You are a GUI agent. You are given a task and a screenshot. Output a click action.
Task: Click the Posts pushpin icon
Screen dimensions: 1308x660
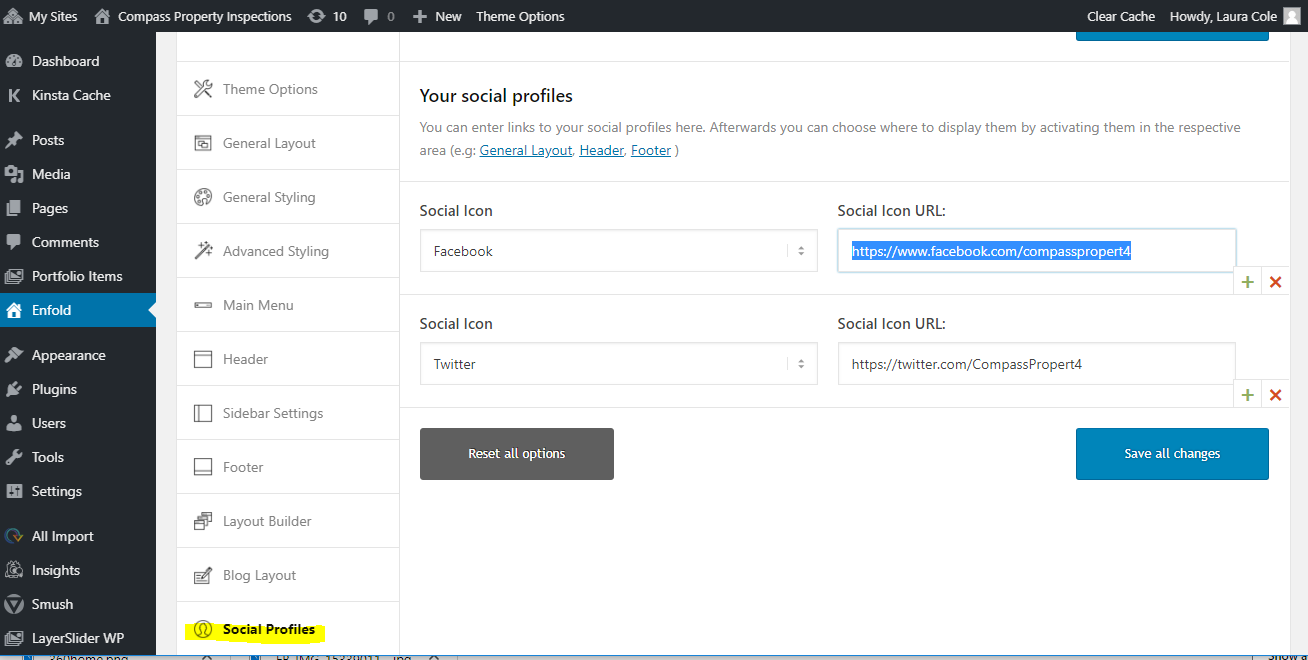(x=14, y=140)
